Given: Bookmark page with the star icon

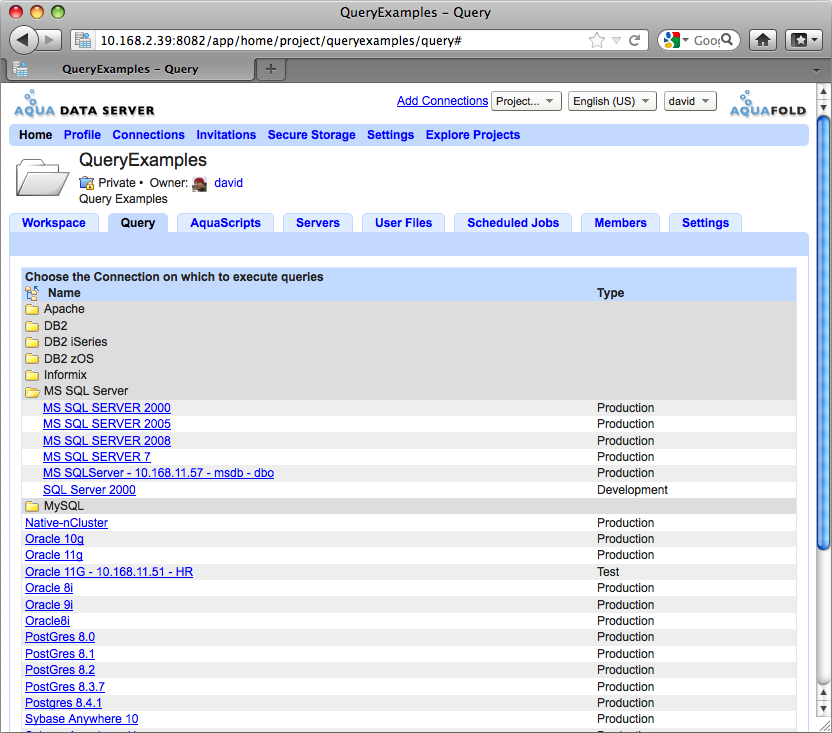Looking at the screenshot, I should point(597,40).
